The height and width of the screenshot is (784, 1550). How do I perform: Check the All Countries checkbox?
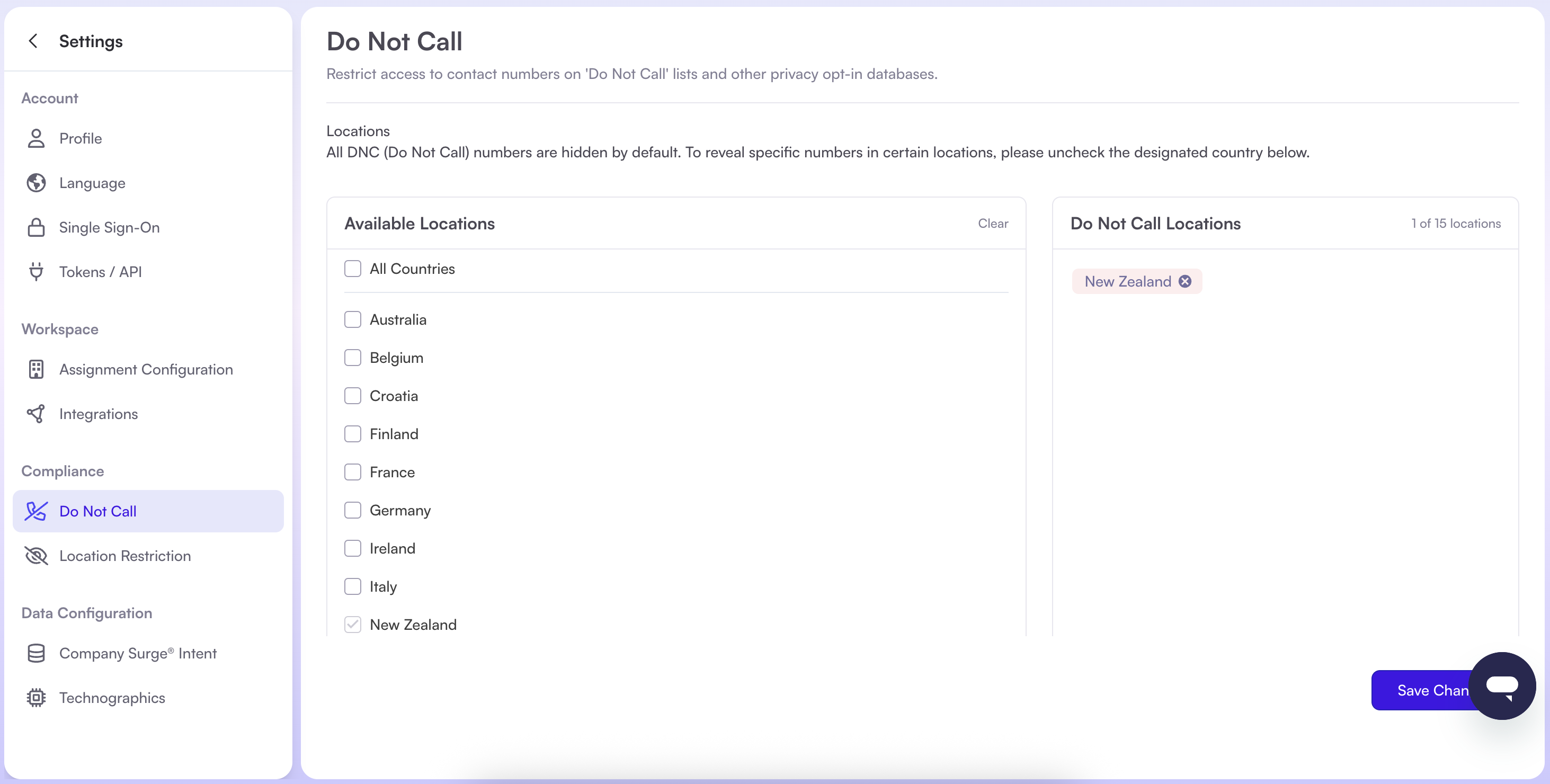(x=353, y=269)
